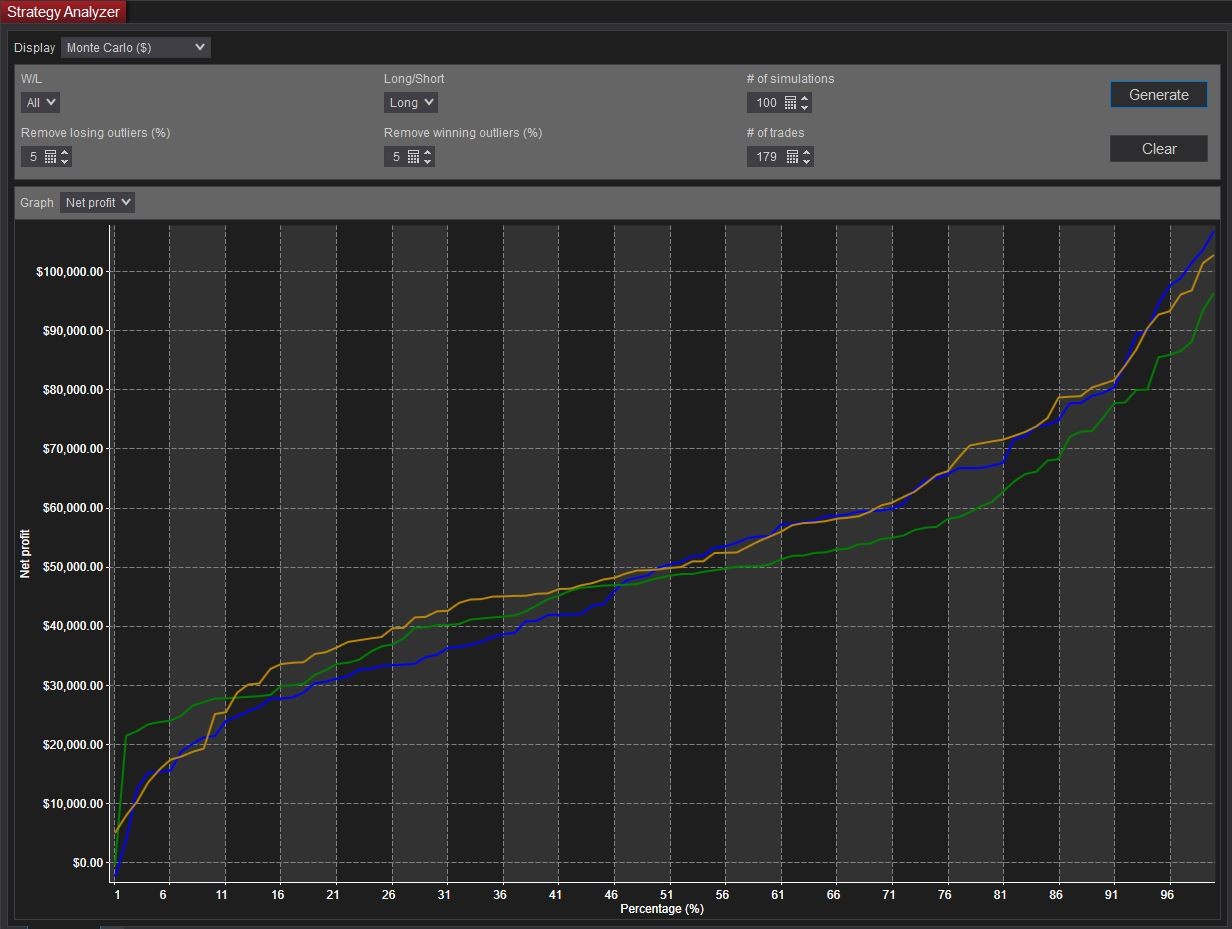Decrease the # of trades value
The height and width of the screenshot is (929, 1232).
click(x=807, y=161)
